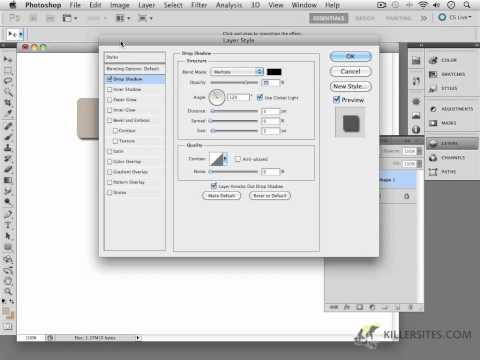Expand the workspace switcher chevrons
This screenshot has height=360, width=480.
click(x=424, y=18)
